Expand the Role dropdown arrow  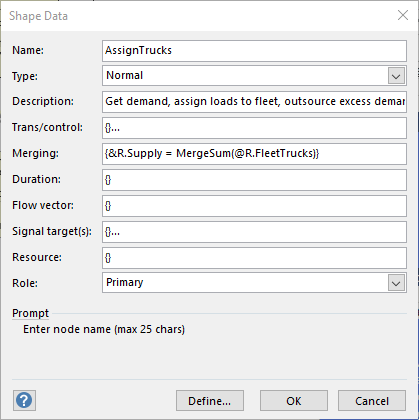pos(396,283)
